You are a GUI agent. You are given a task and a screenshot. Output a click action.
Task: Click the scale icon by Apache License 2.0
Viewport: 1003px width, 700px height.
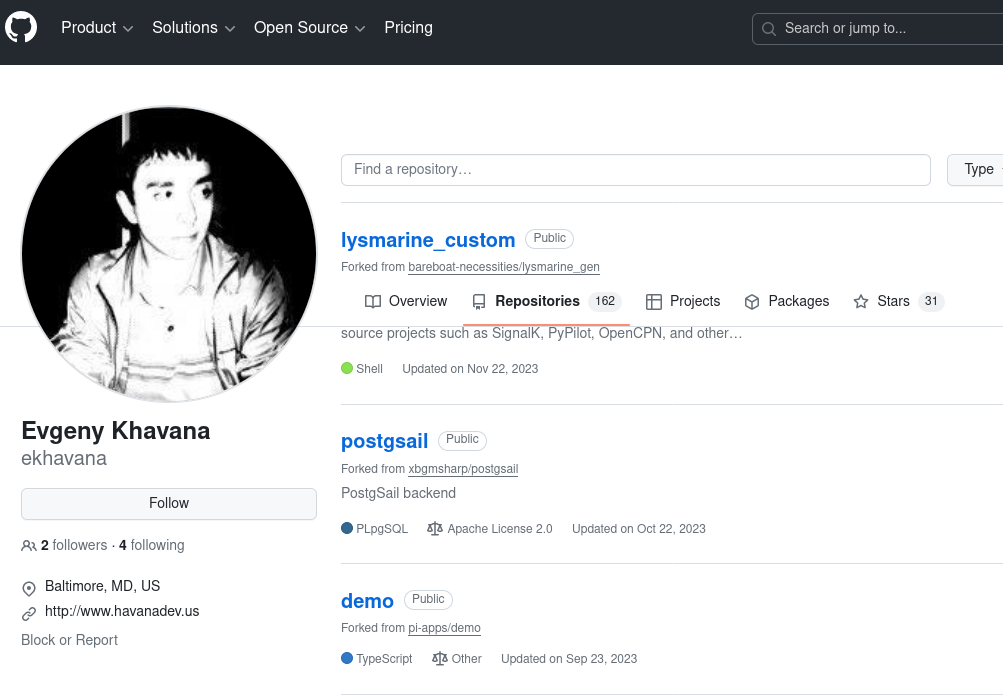point(434,529)
